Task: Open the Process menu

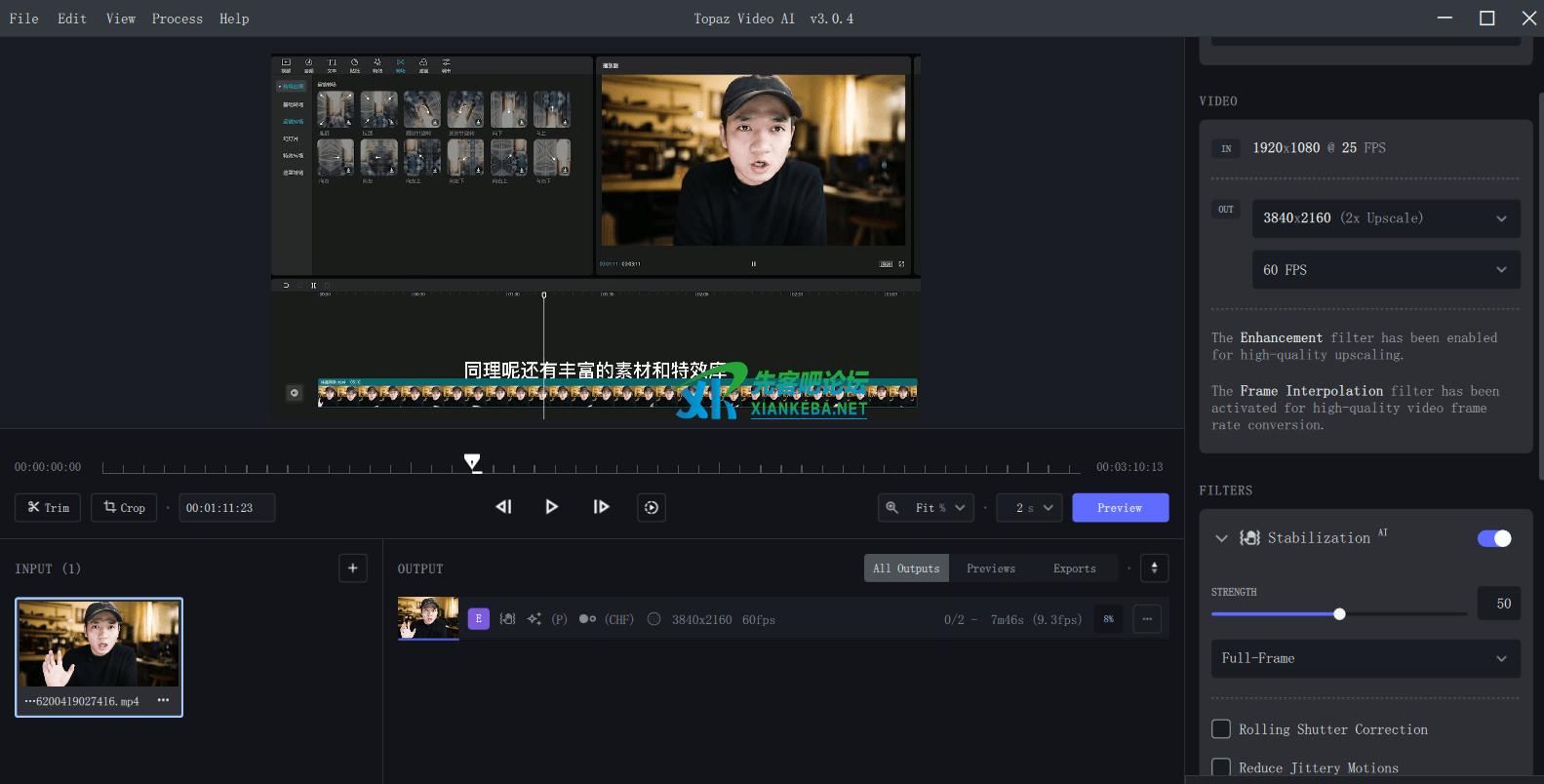Action: coord(177,19)
